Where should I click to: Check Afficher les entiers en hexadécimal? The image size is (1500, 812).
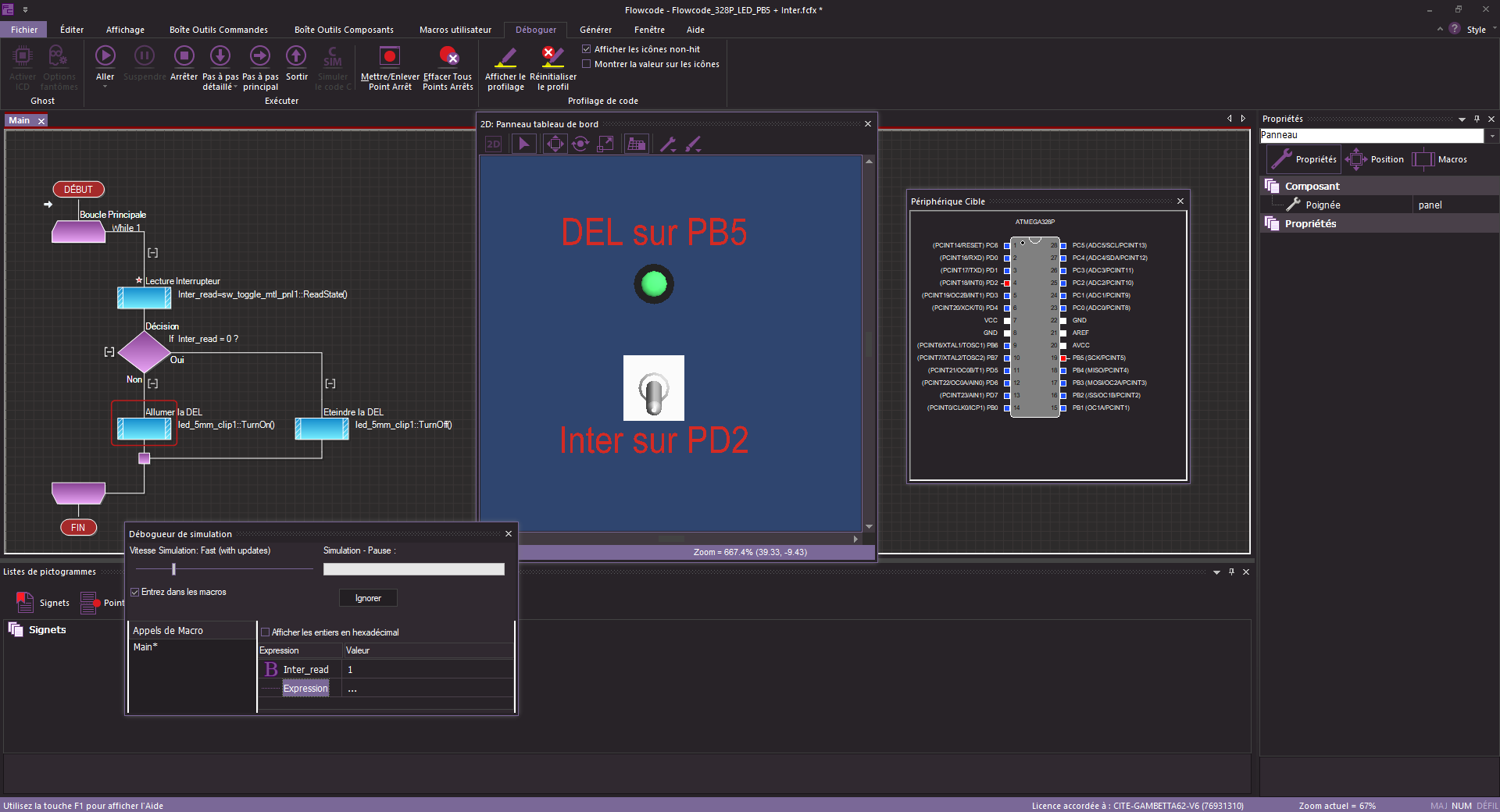(266, 632)
